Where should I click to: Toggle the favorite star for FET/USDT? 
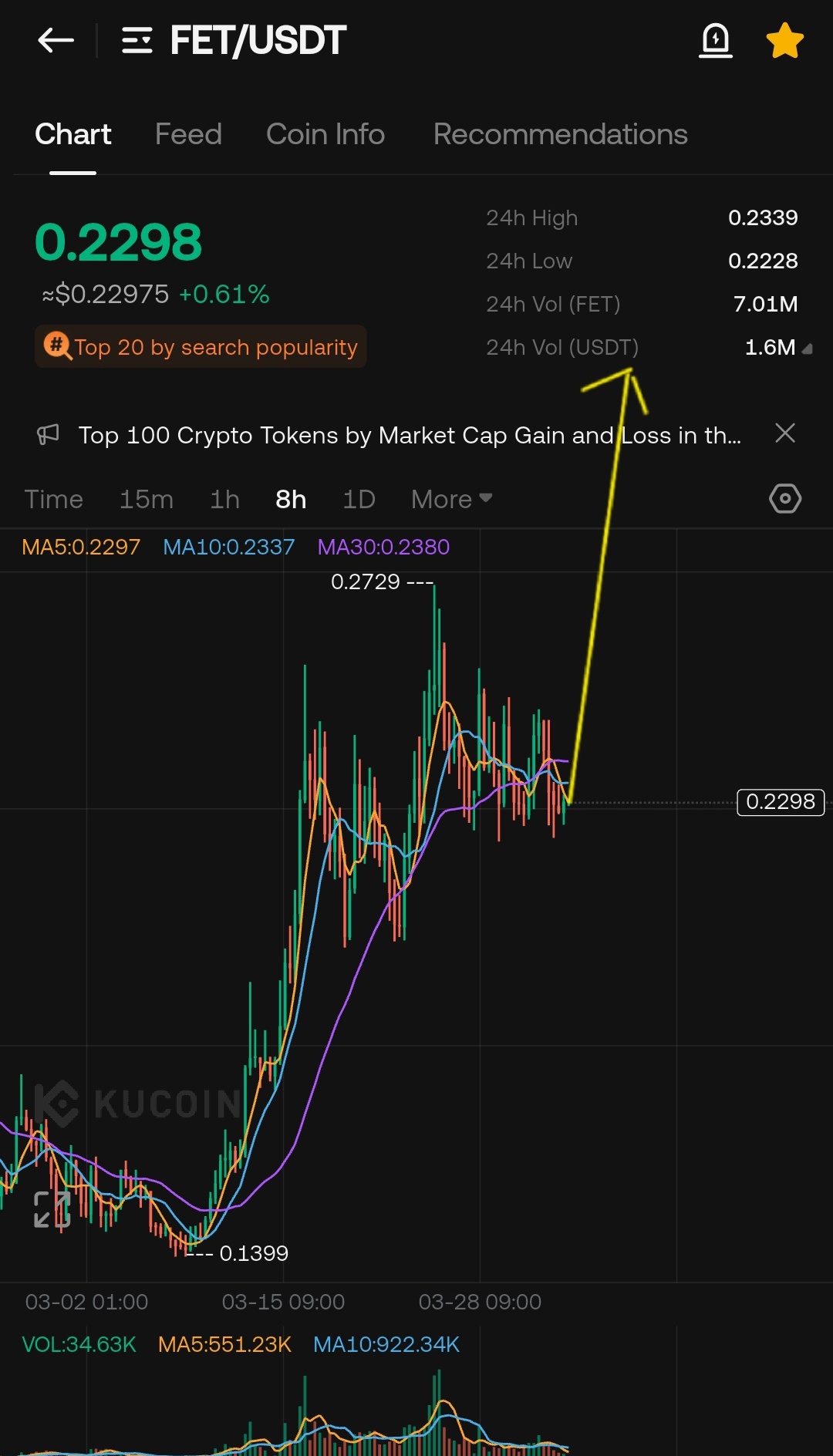785,40
